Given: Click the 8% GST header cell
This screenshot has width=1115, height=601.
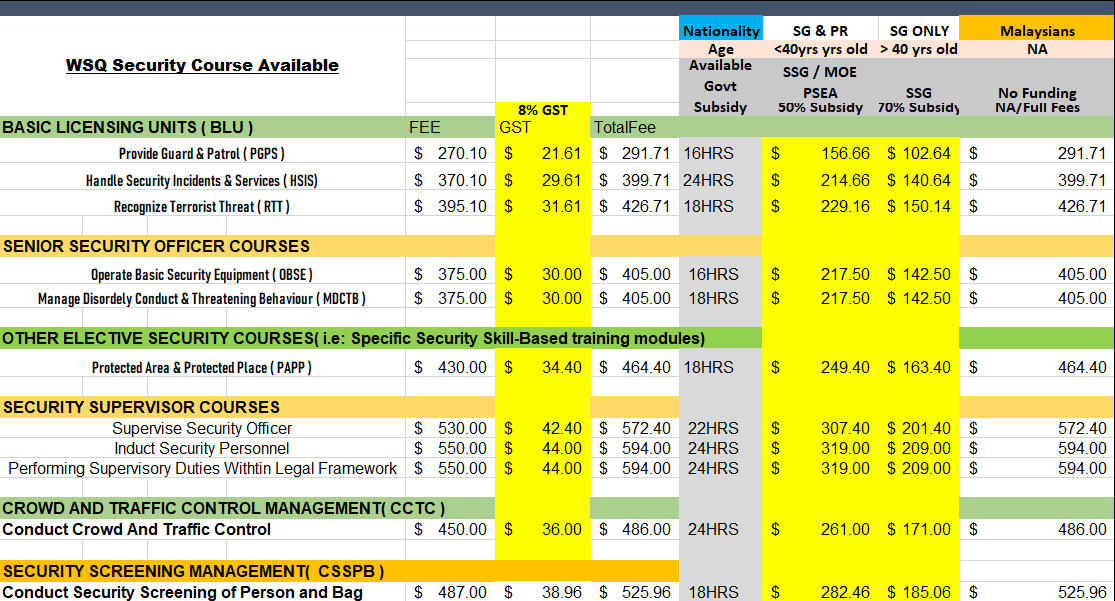Looking at the screenshot, I should coord(540,110).
